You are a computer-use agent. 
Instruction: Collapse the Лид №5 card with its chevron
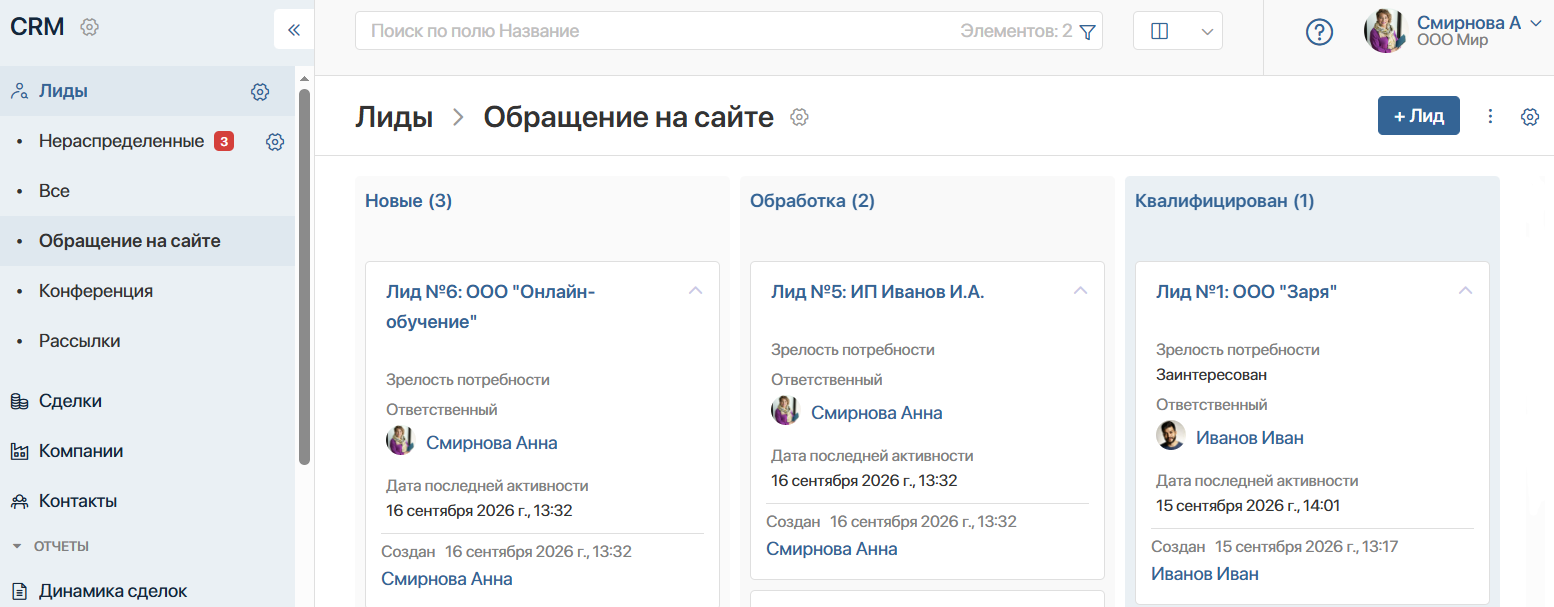[1080, 291]
